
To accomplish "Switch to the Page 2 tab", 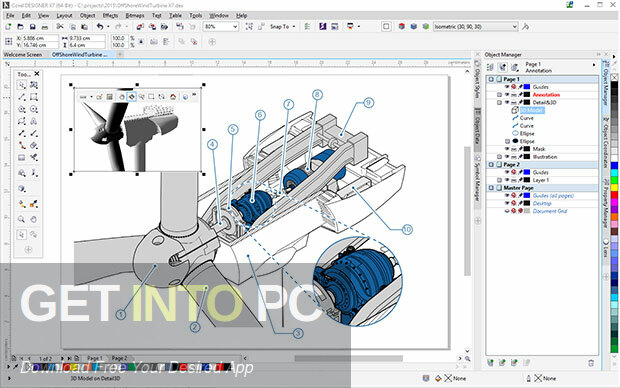I will [119, 358].
